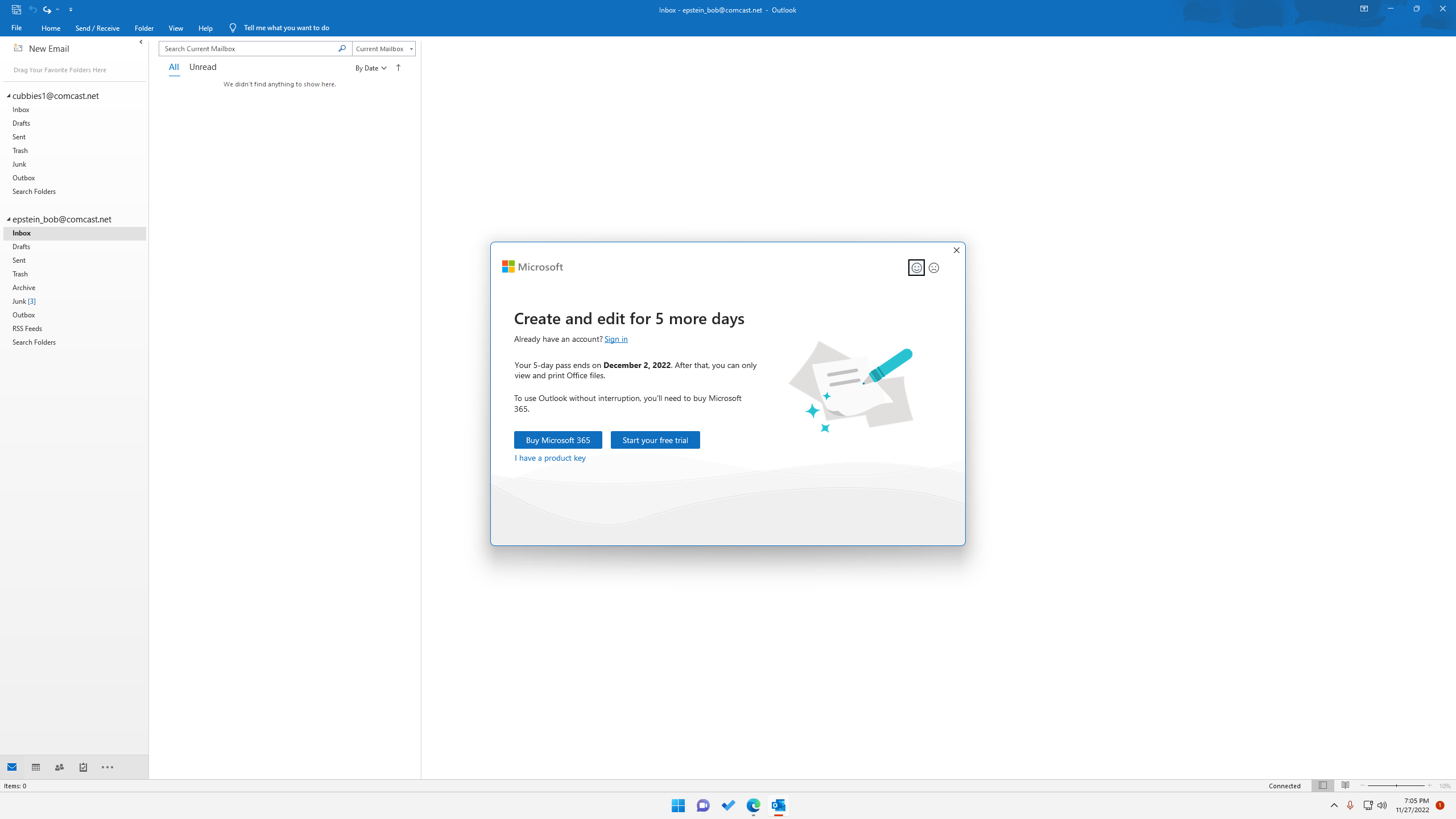
Task: Open the Tasks view icon
Action: (83, 767)
